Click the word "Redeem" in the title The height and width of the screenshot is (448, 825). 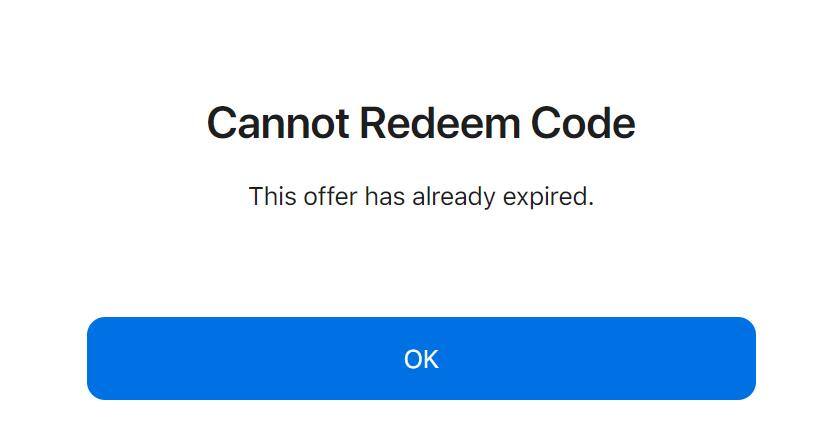tap(440, 123)
